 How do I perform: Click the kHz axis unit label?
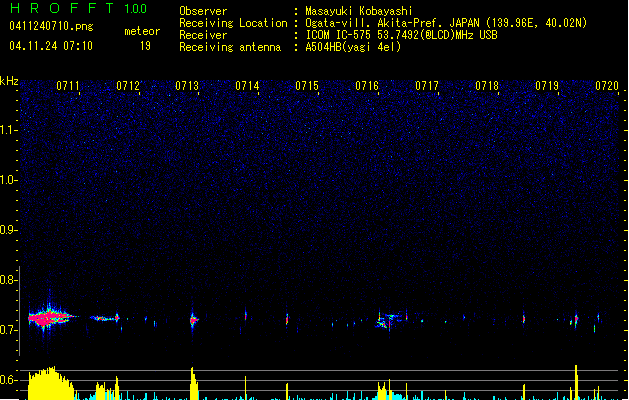[x=9, y=81]
